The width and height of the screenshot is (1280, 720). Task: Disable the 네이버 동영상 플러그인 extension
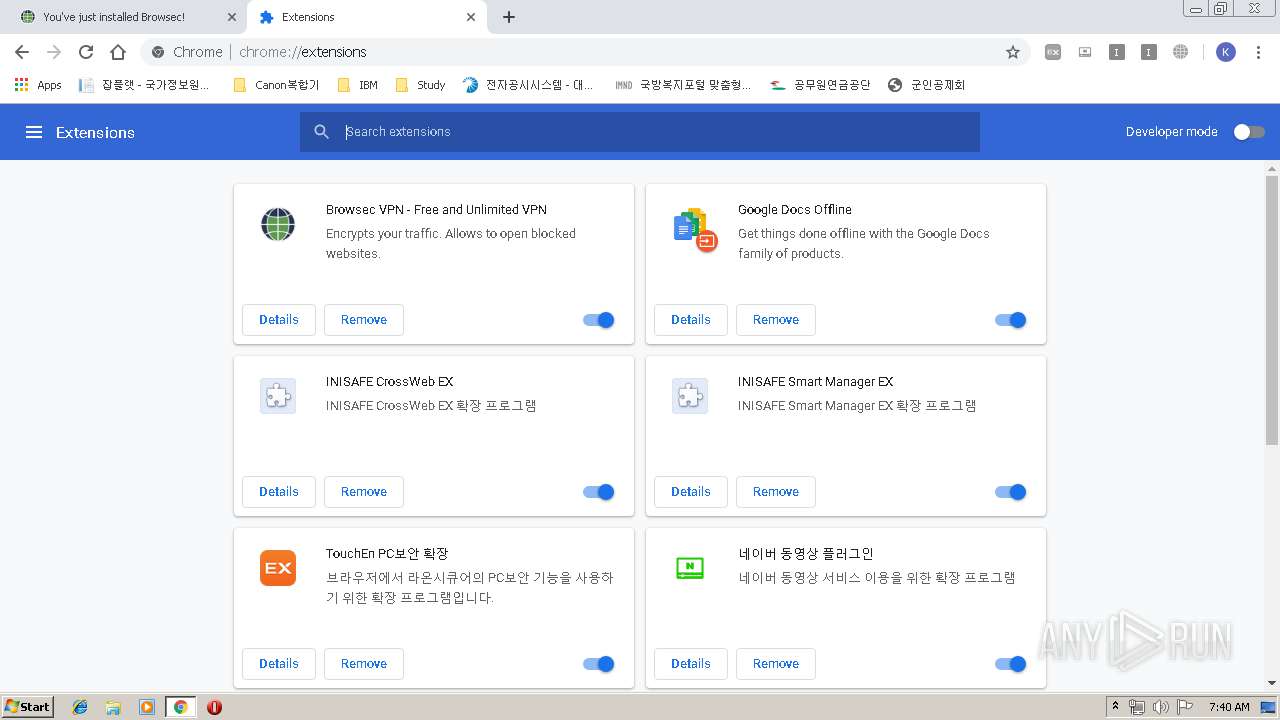coord(1011,664)
